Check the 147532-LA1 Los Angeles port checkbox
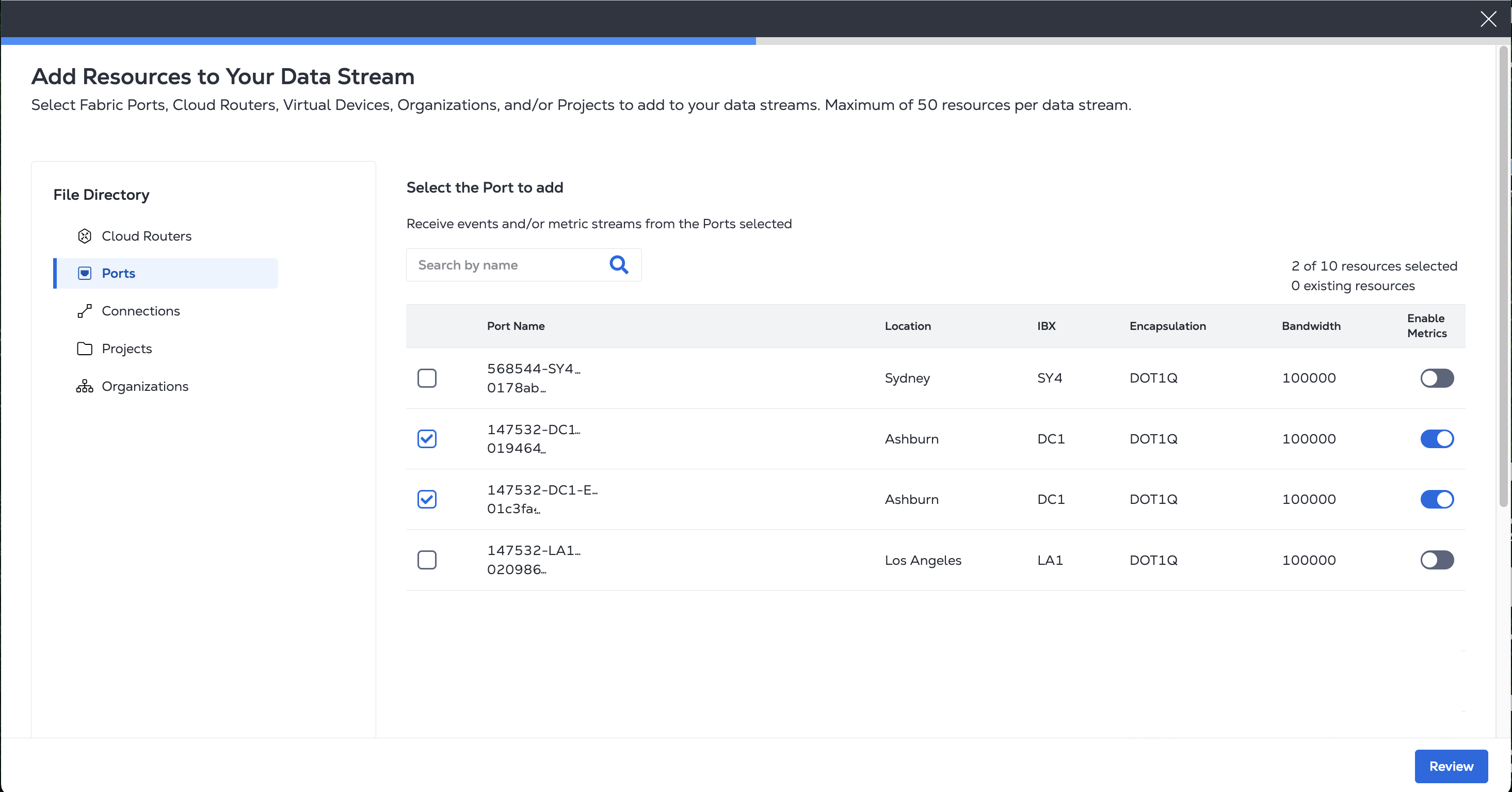1512x792 pixels. click(x=427, y=560)
